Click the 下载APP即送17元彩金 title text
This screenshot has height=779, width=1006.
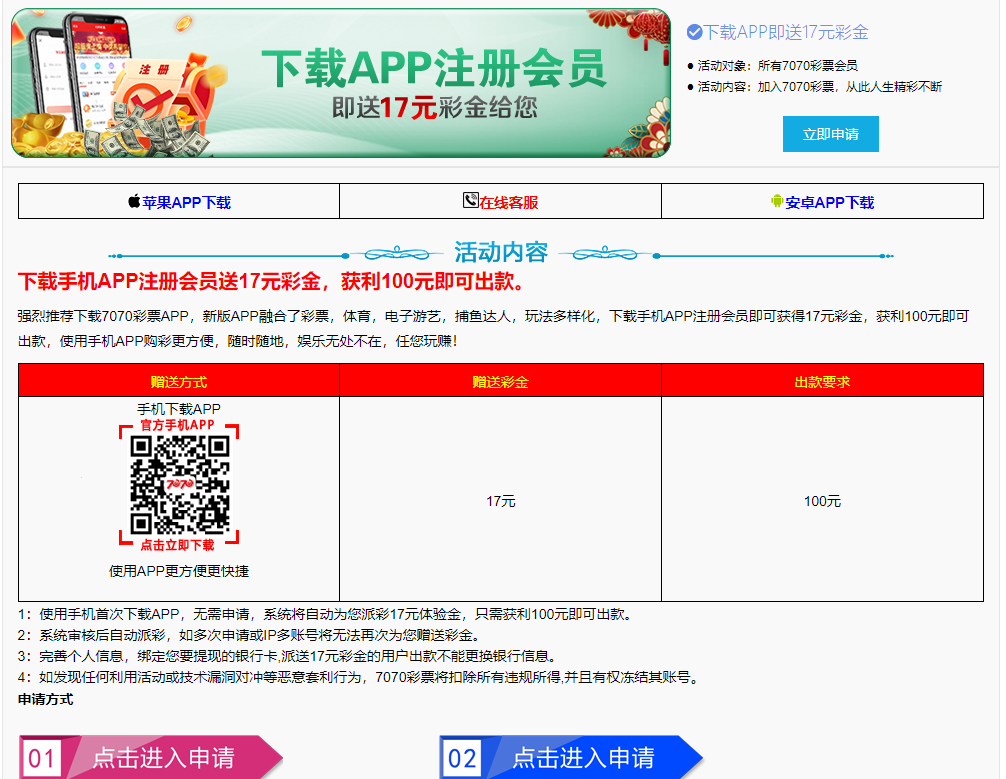(786, 32)
